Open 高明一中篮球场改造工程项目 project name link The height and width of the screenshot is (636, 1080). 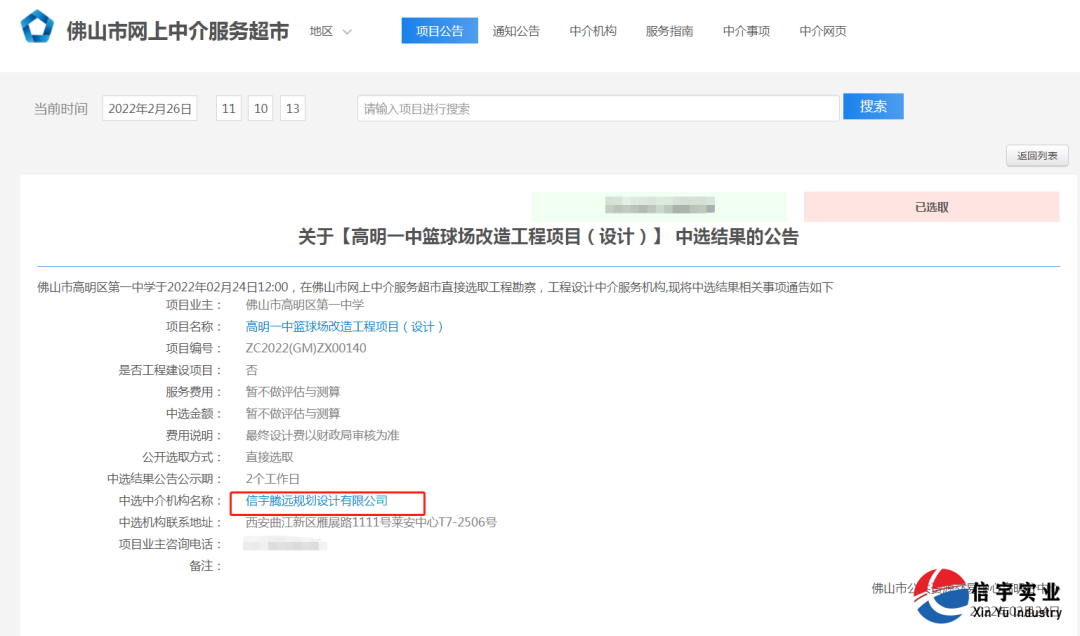click(344, 327)
